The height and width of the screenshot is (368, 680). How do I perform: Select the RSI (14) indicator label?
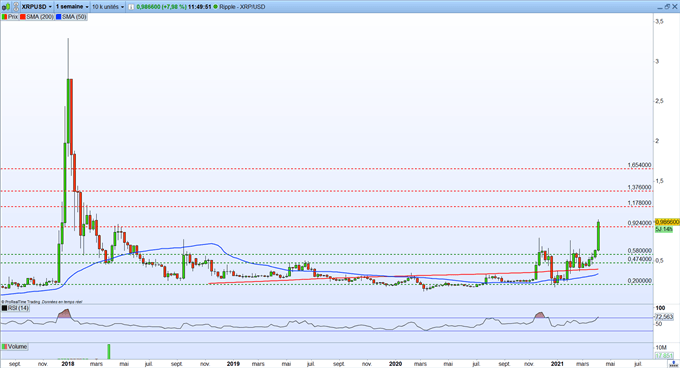[15, 308]
